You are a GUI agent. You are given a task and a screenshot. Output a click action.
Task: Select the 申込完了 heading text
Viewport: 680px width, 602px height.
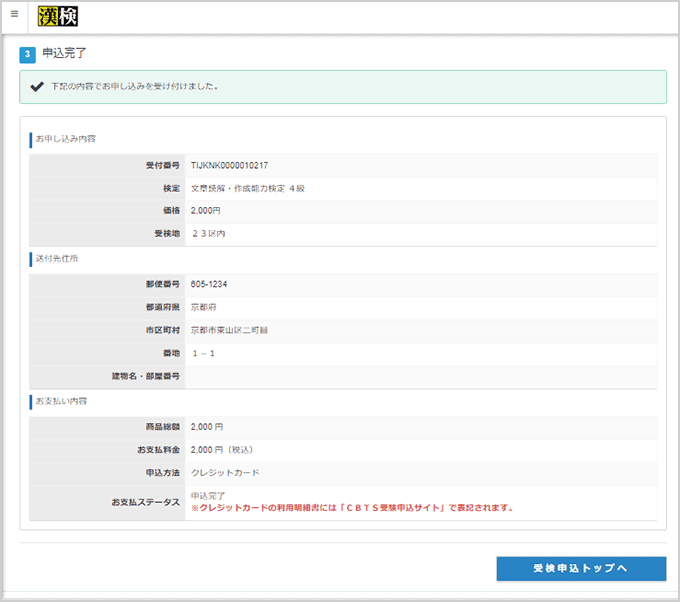point(64,53)
